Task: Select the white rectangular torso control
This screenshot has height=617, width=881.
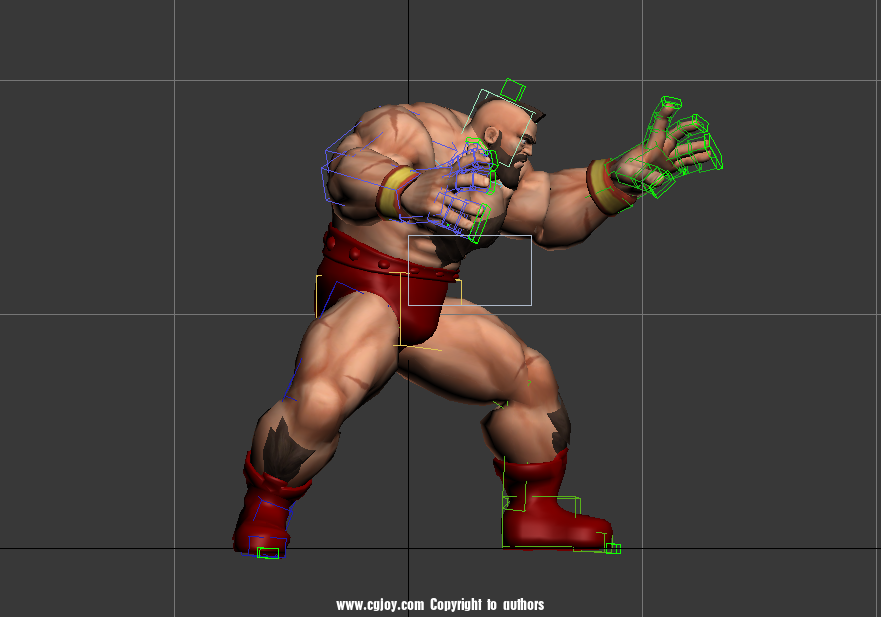Action: 470,270
